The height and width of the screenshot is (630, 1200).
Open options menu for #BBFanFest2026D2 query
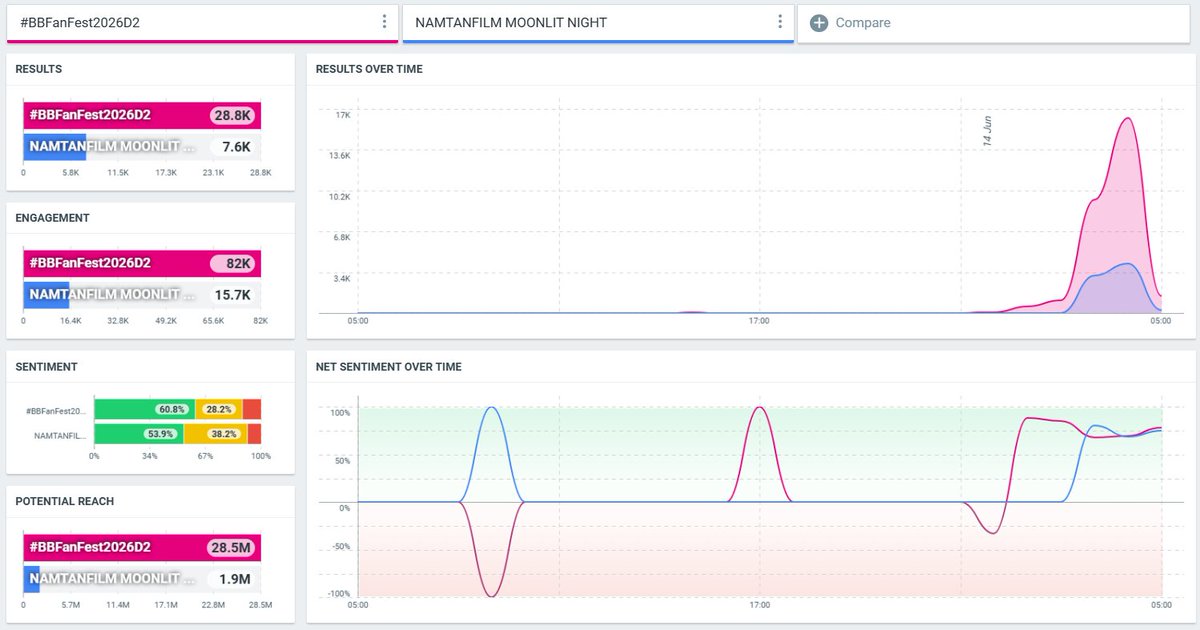(384, 22)
